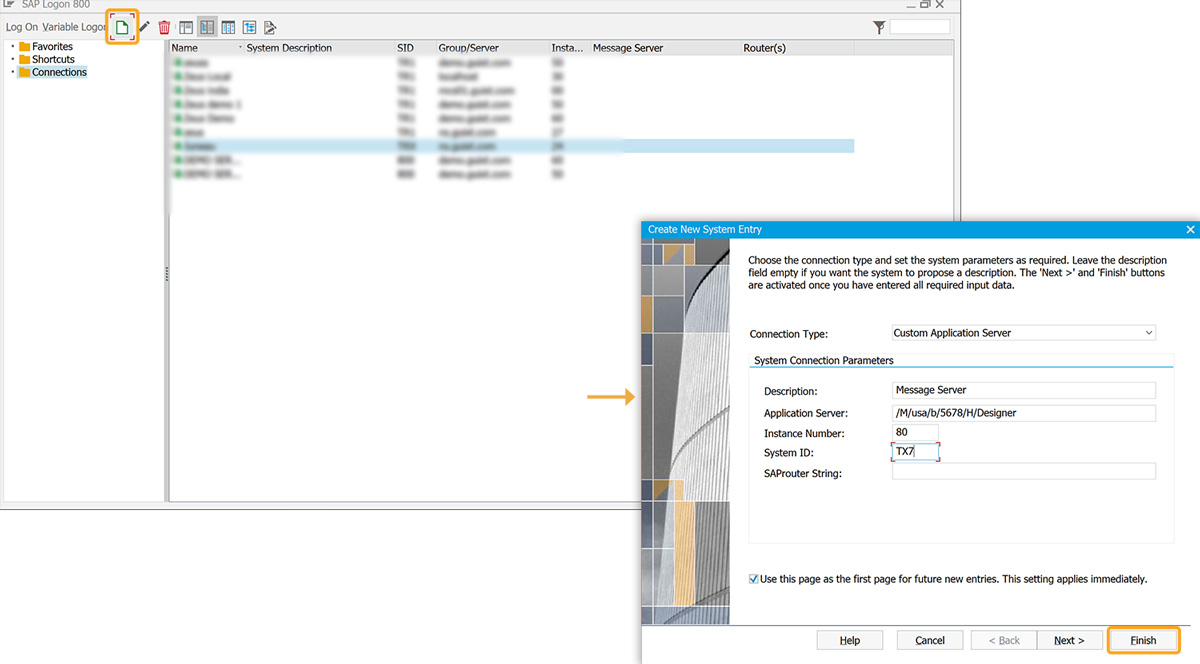Select the tree view icon

point(249,27)
